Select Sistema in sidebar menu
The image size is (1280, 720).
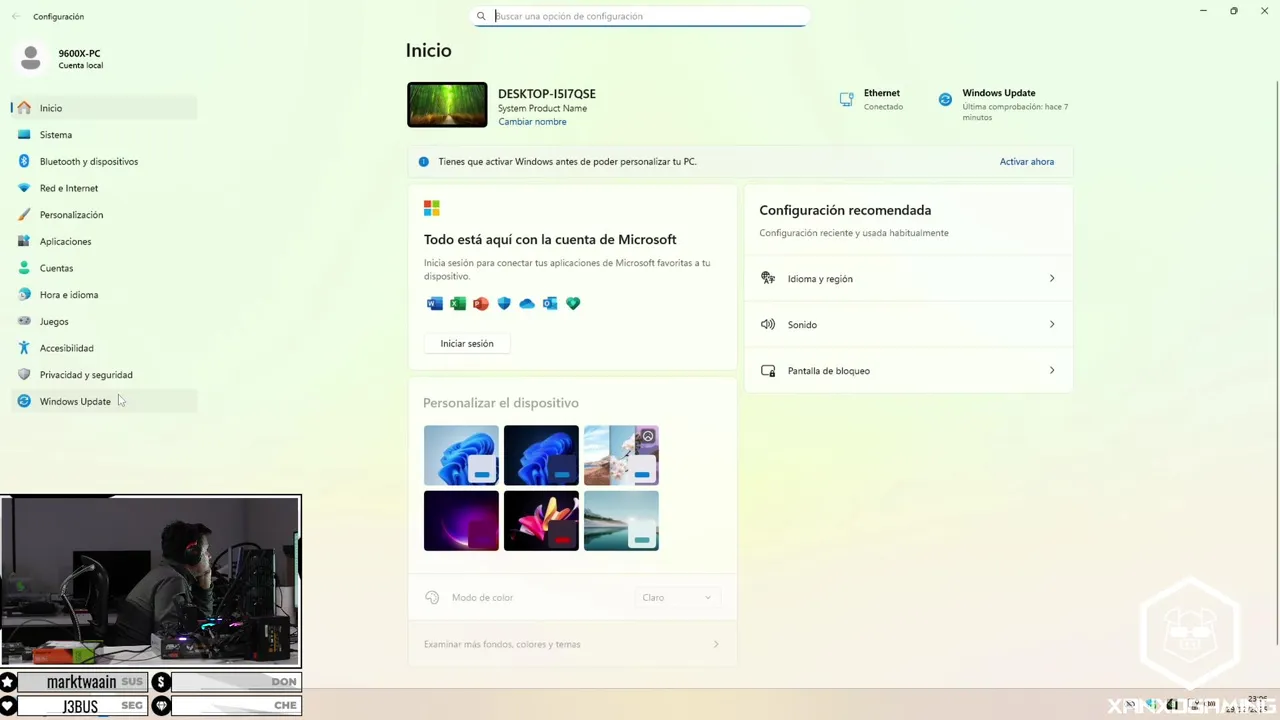click(104, 134)
